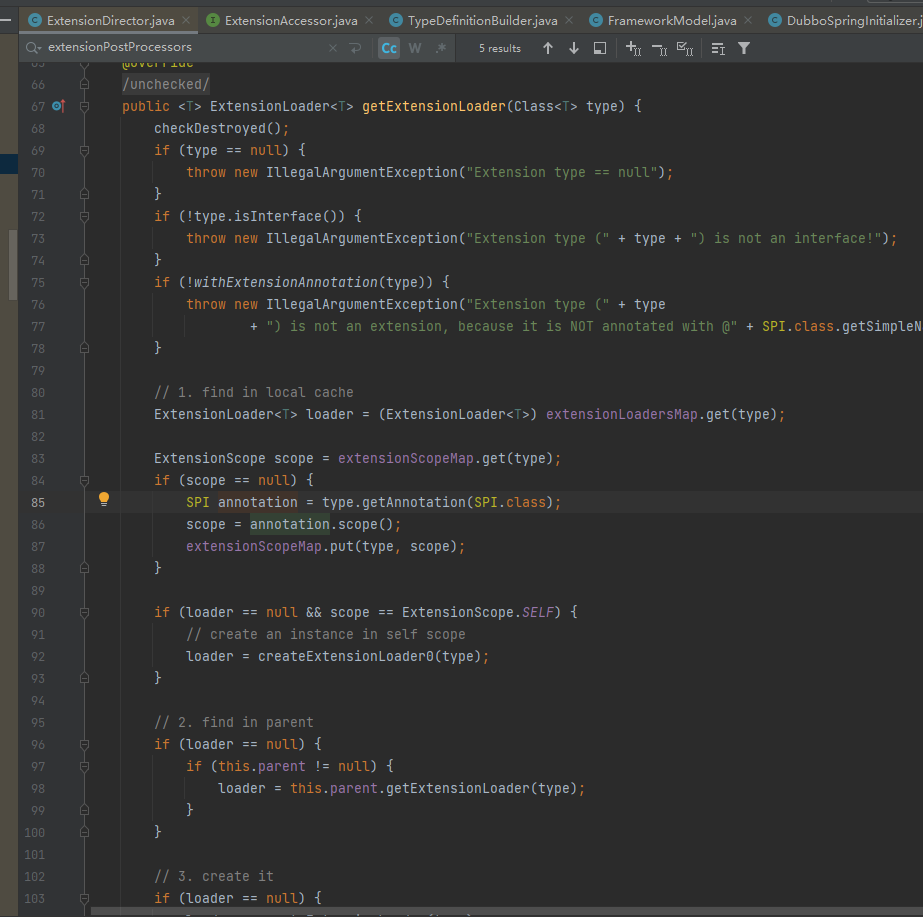Focus the extensionPostProcessors search field
Viewport: 923px width, 917px height.
click(x=182, y=47)
